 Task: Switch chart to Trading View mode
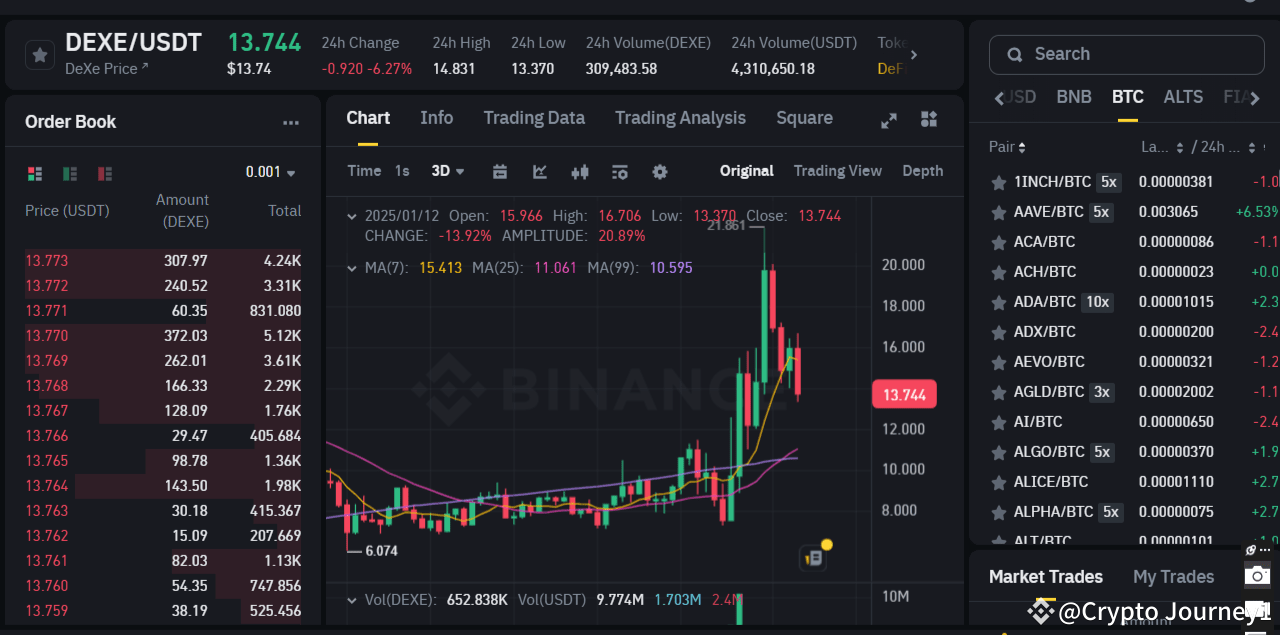(837, 171)
